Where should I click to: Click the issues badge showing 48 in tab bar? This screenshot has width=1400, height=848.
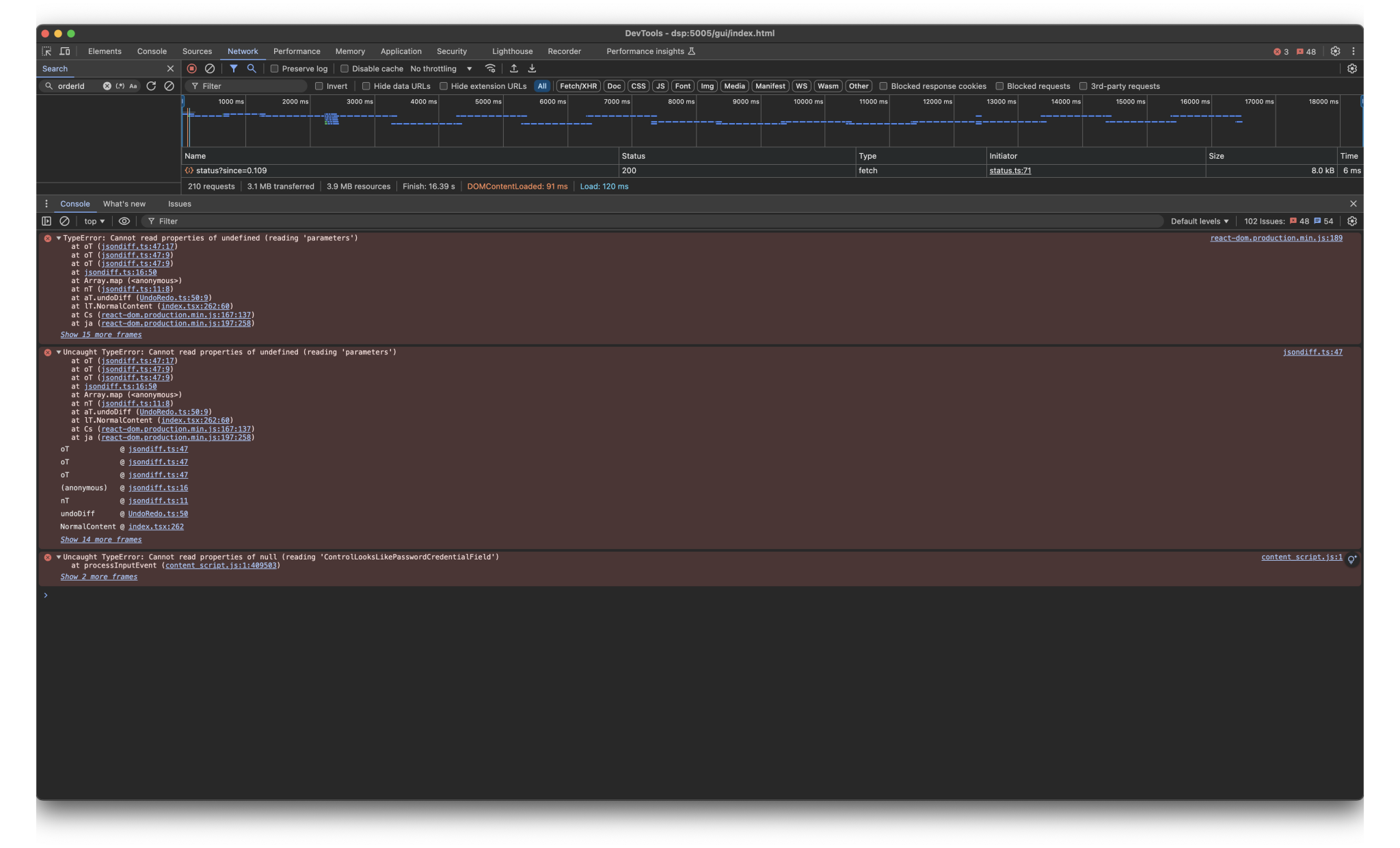click(1306, 51)
